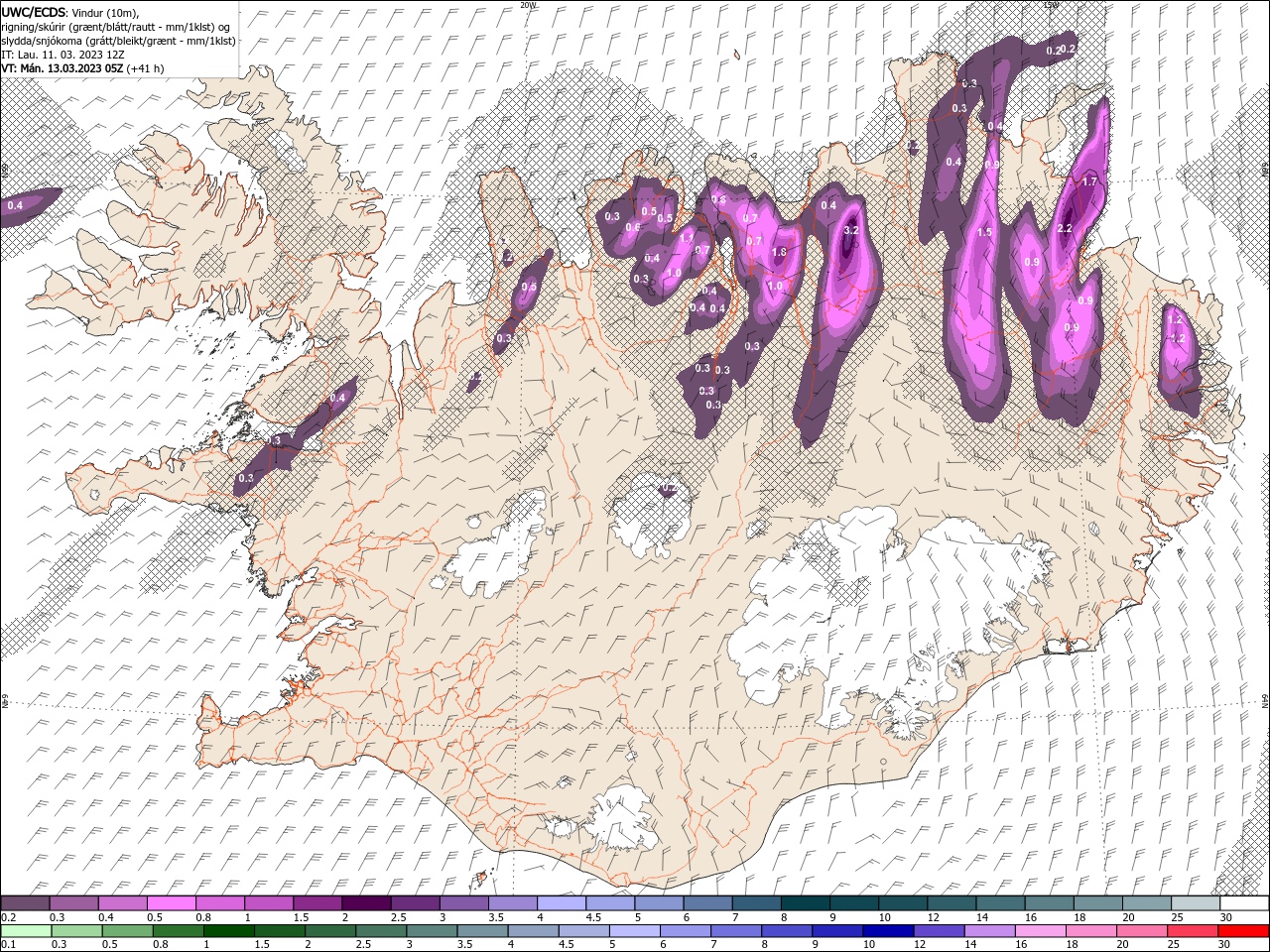The image size is (1270, 952).
Task: Click the 20W longitude label at top
Action: point(528,5)
